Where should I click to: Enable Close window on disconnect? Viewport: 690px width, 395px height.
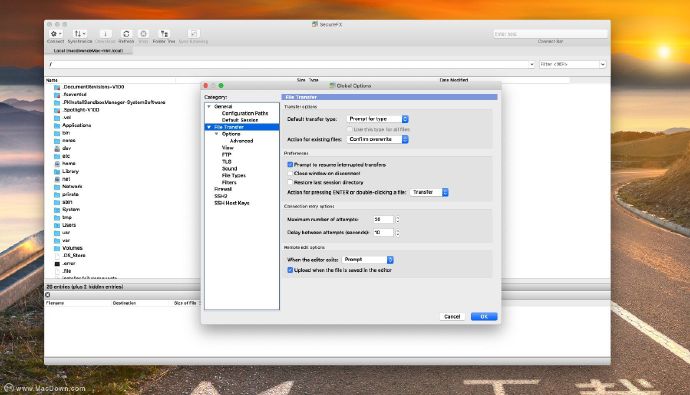click(290, 173)
